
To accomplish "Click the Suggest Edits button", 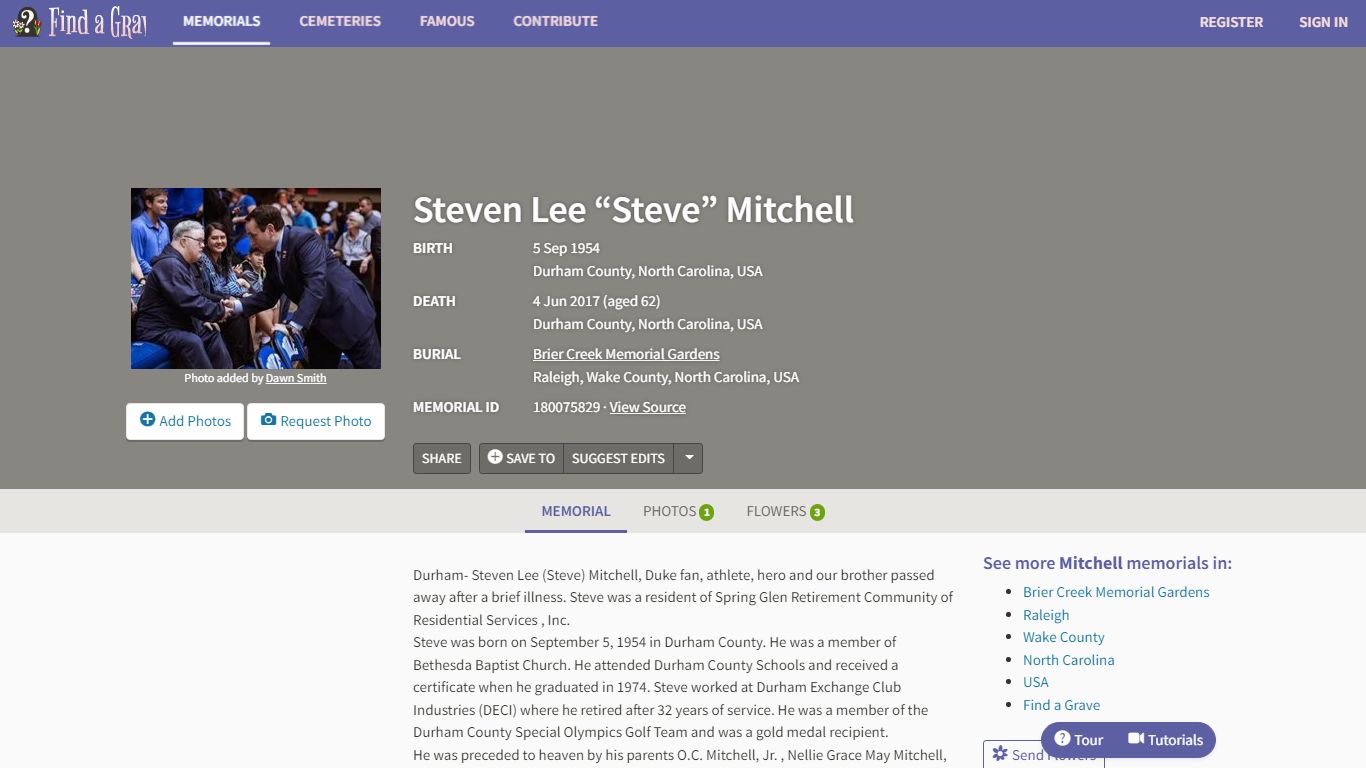I will 618,458.
